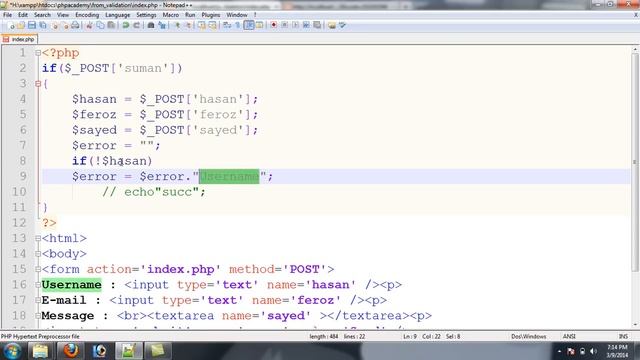640x360 pixels.
Task: Collapse the fold marker on line 16
Action: click(x=38, y=285)
